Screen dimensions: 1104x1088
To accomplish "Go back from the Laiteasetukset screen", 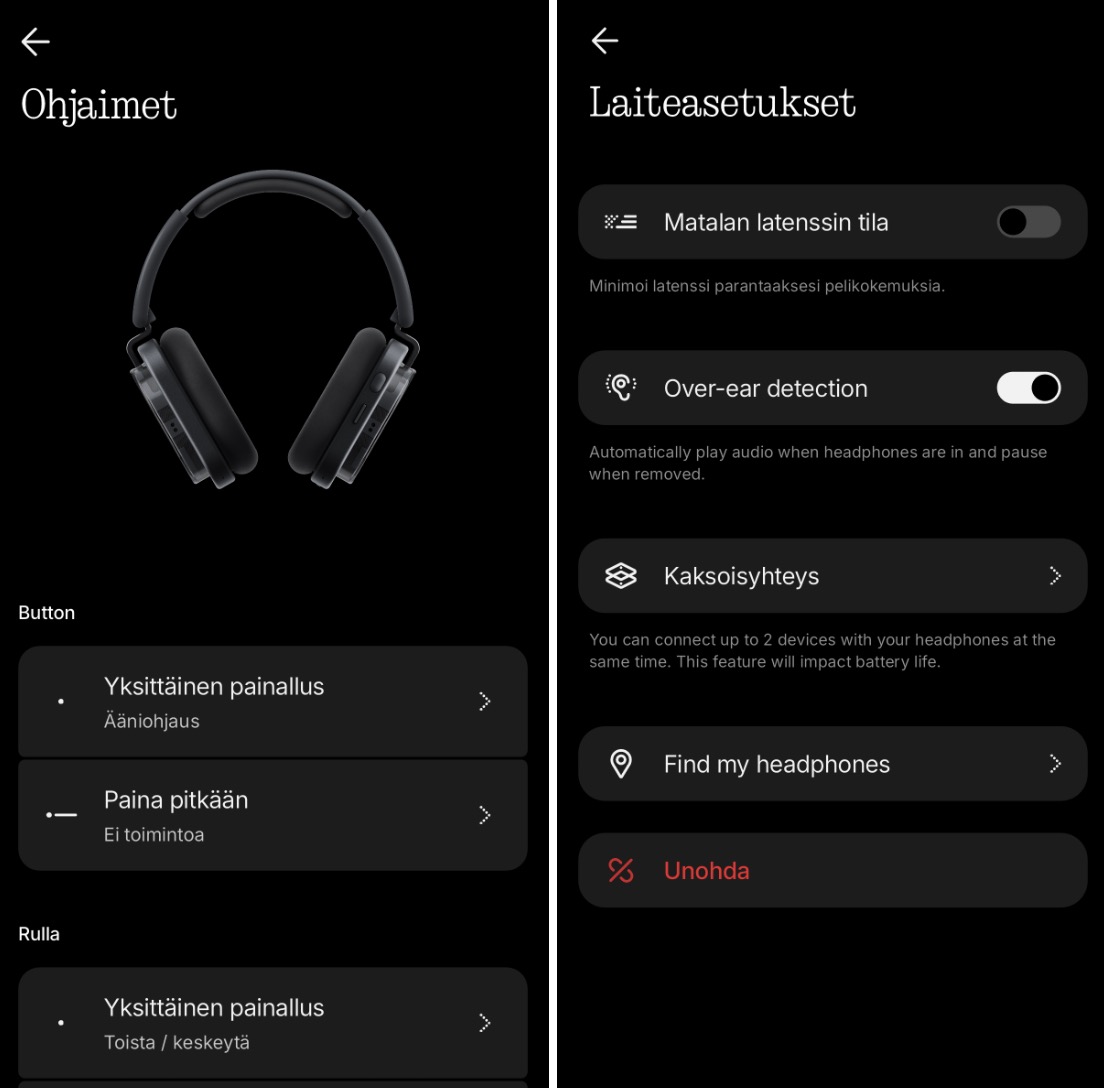I will click(x=605, y=41).
